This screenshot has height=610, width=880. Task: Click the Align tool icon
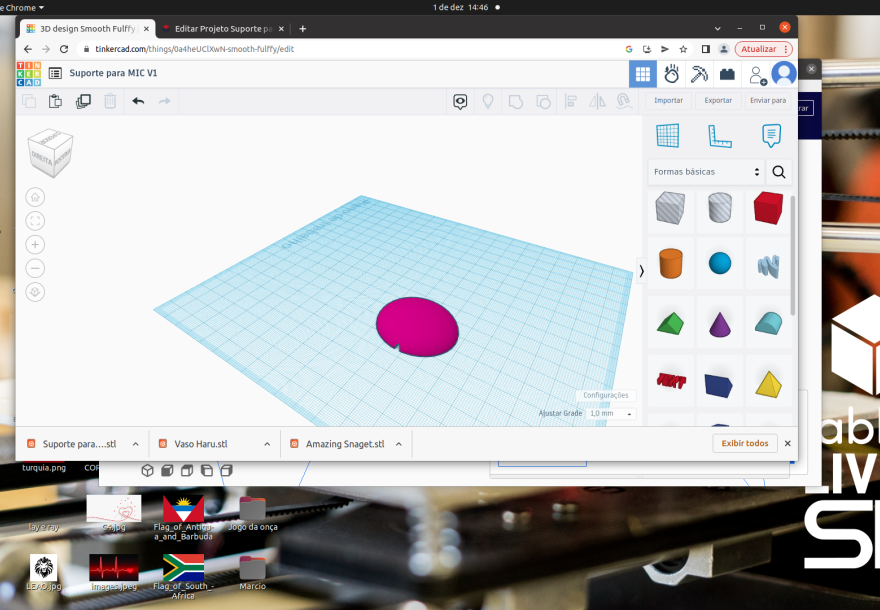click(x=570, y=102)
